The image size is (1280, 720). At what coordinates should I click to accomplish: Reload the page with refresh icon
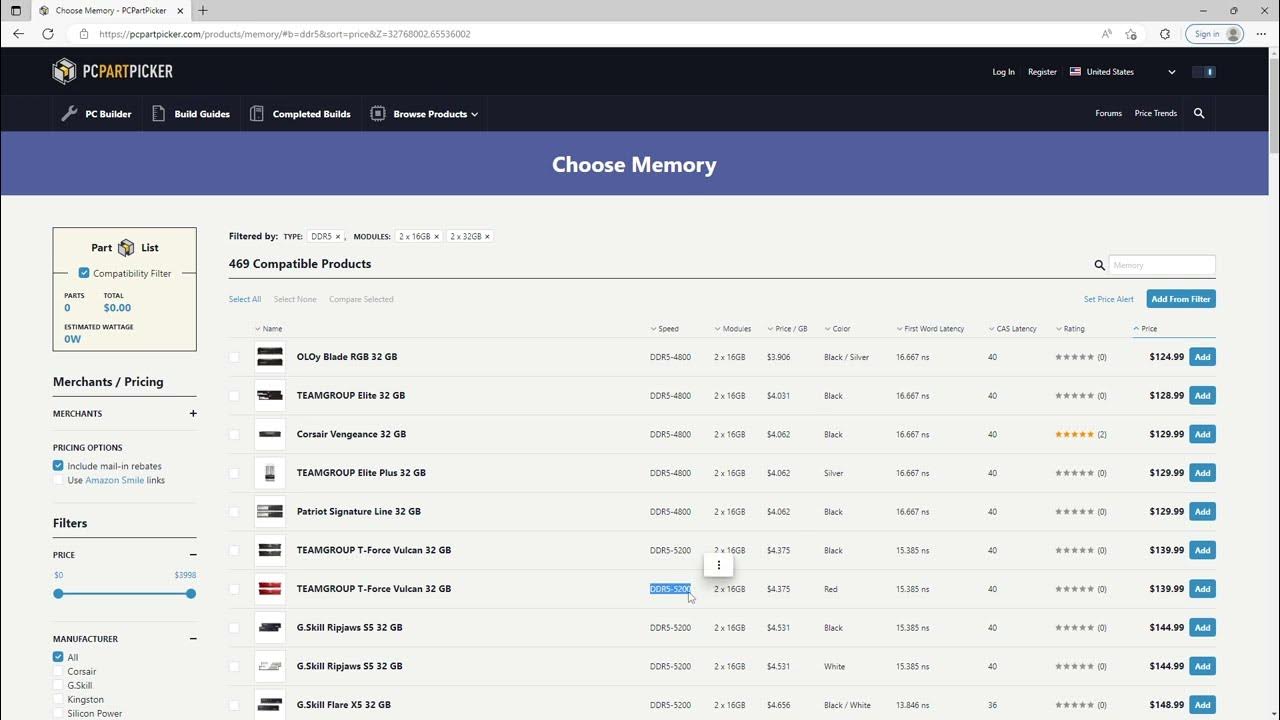pos(48,33)
